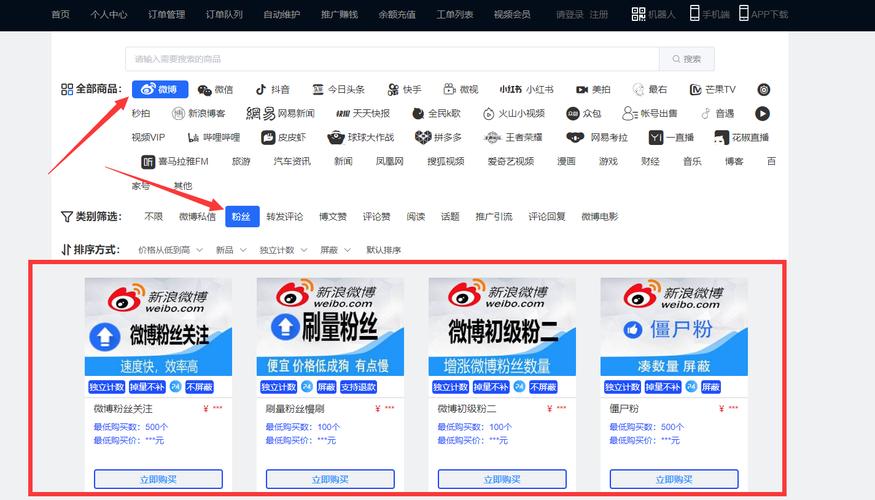
Task: Pick the 快手 platform category
Action: [x=404, y=89]
